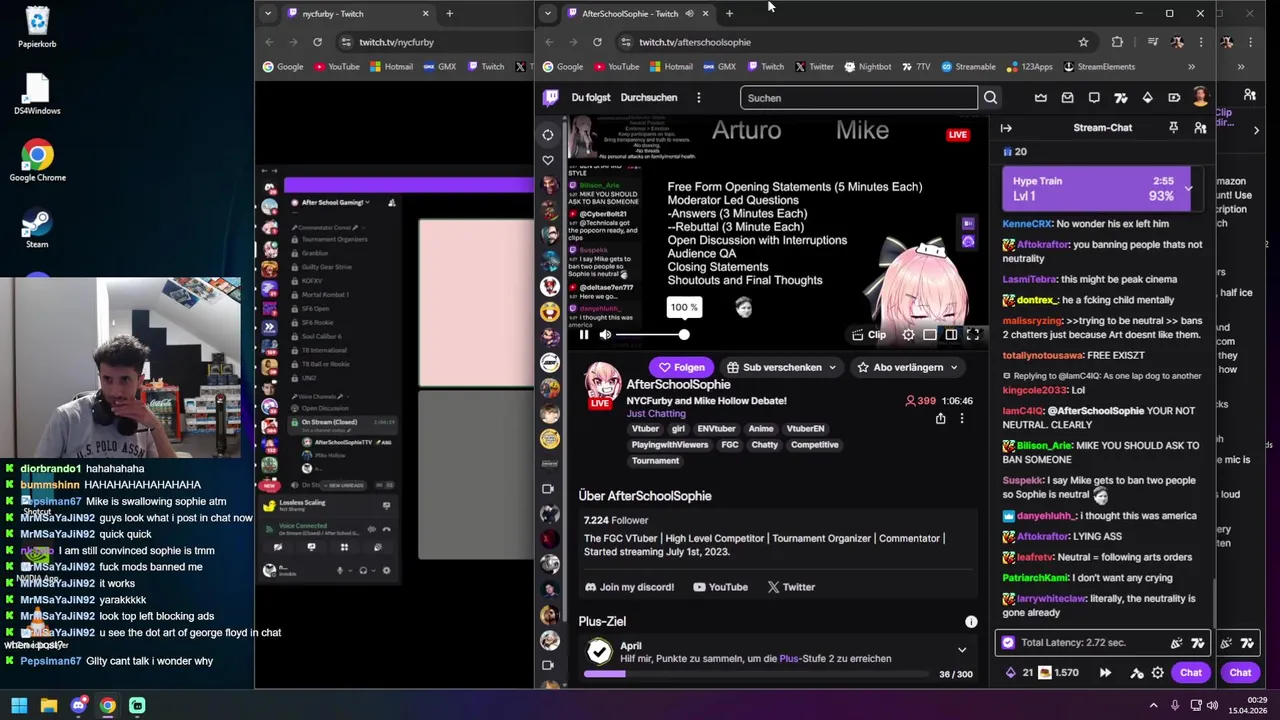Adjust the player volume slider
Viewport: 1280px width, 720px height.
click(x=651, y=335)
